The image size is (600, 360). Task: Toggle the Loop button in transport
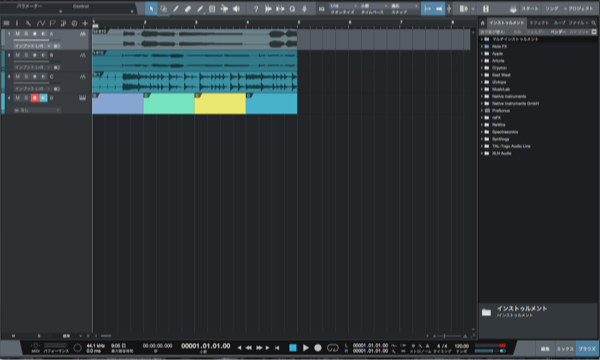(333, 347)
